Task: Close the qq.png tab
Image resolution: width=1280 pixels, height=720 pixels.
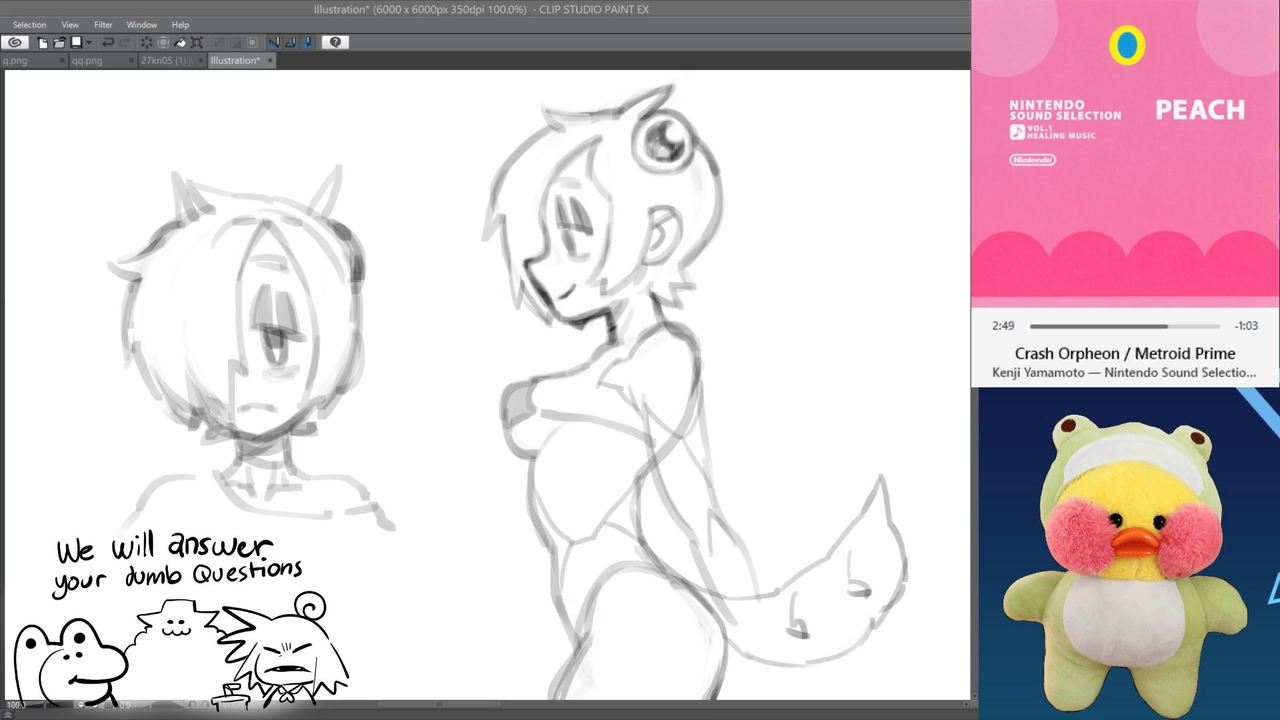Action: 131,60
